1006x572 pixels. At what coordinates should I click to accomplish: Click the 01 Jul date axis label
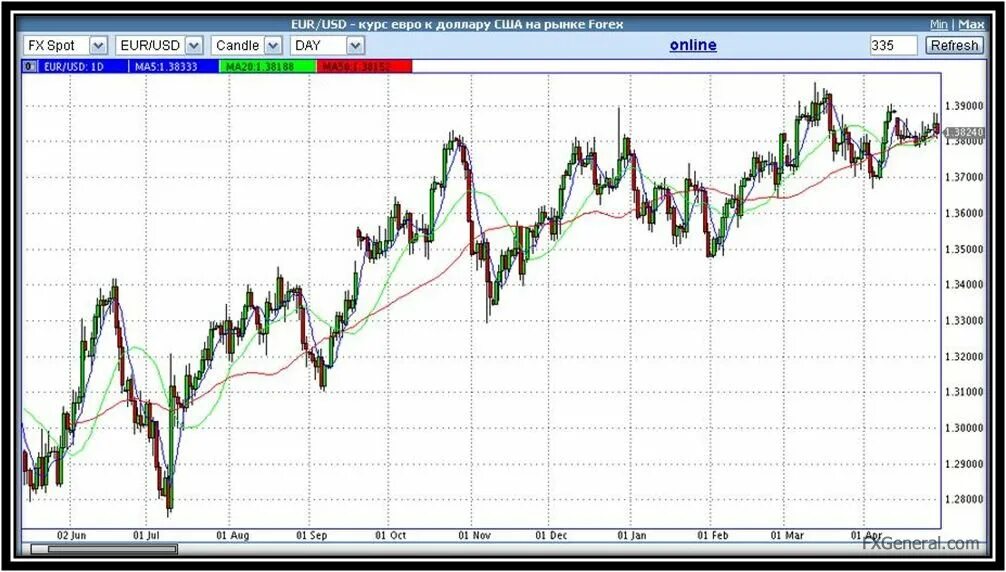coord(148,535)
